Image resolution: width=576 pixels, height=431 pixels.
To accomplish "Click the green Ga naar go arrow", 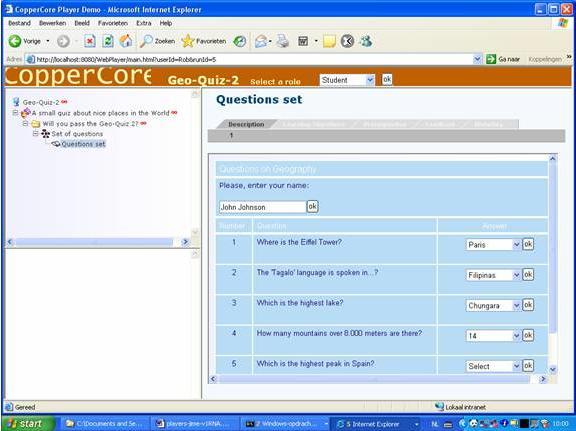I will (x=491, y=59).
